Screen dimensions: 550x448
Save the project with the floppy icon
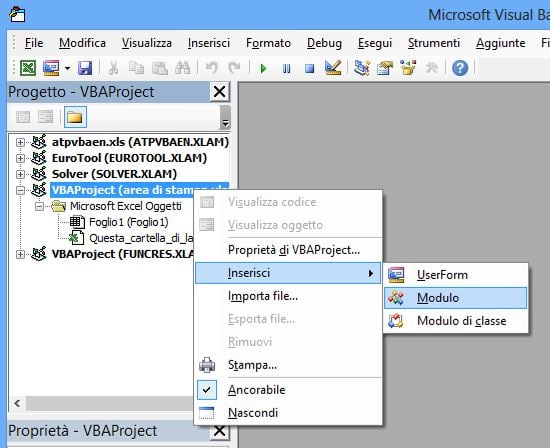[x=85, y=68]
